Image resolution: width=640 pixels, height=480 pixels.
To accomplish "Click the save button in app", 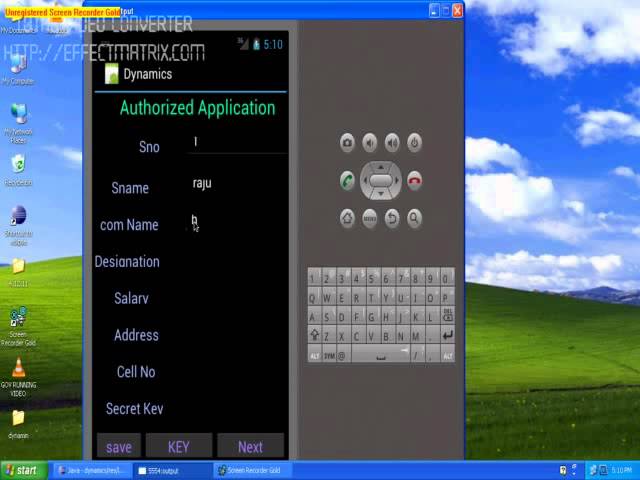I will tap(119, 447).
